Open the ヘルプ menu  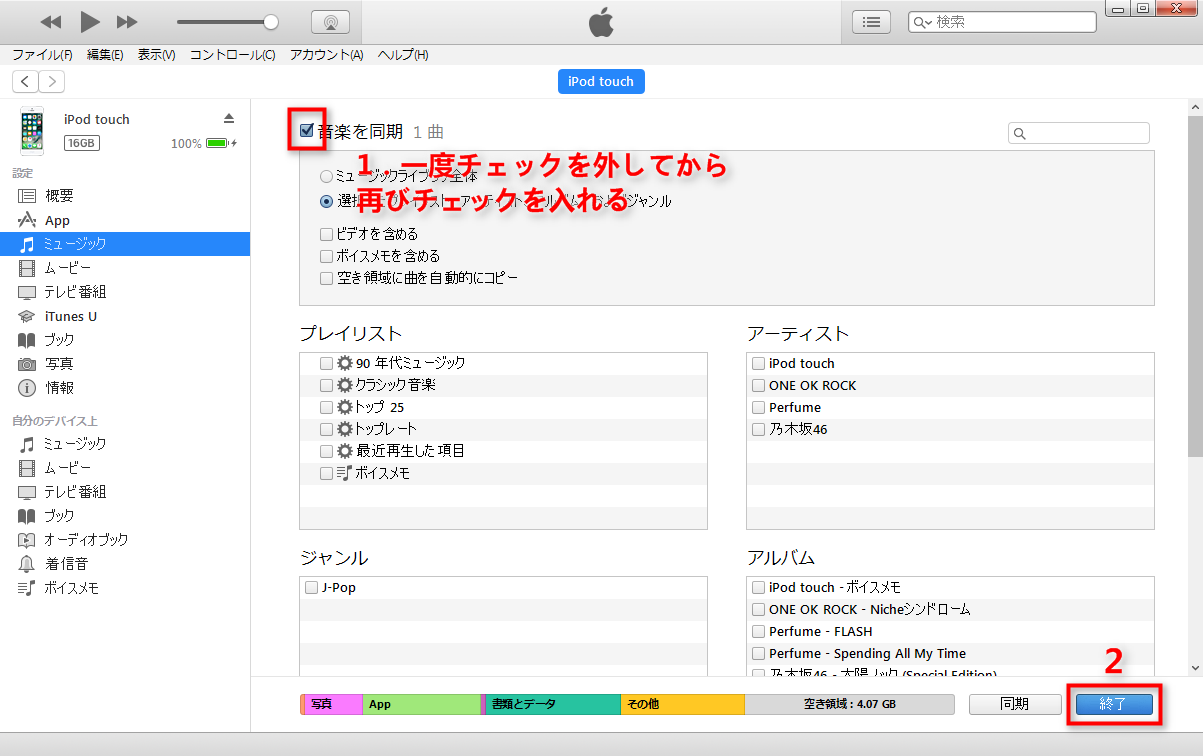click(x=403, y=55)
